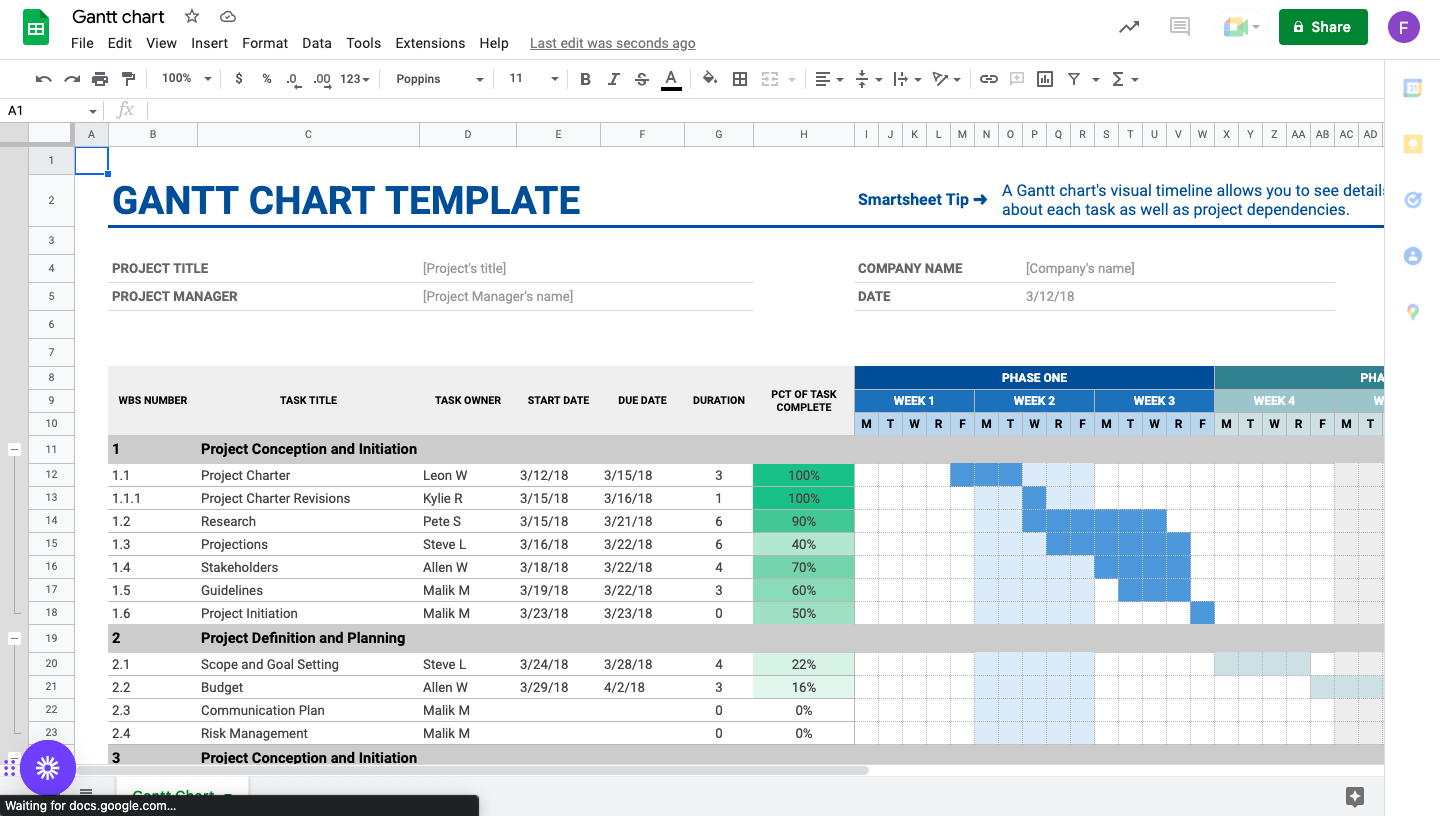Star the Gantt chart document
Image resolution: width=1440 pixels, height=816 pixels.
pos(192,16)
